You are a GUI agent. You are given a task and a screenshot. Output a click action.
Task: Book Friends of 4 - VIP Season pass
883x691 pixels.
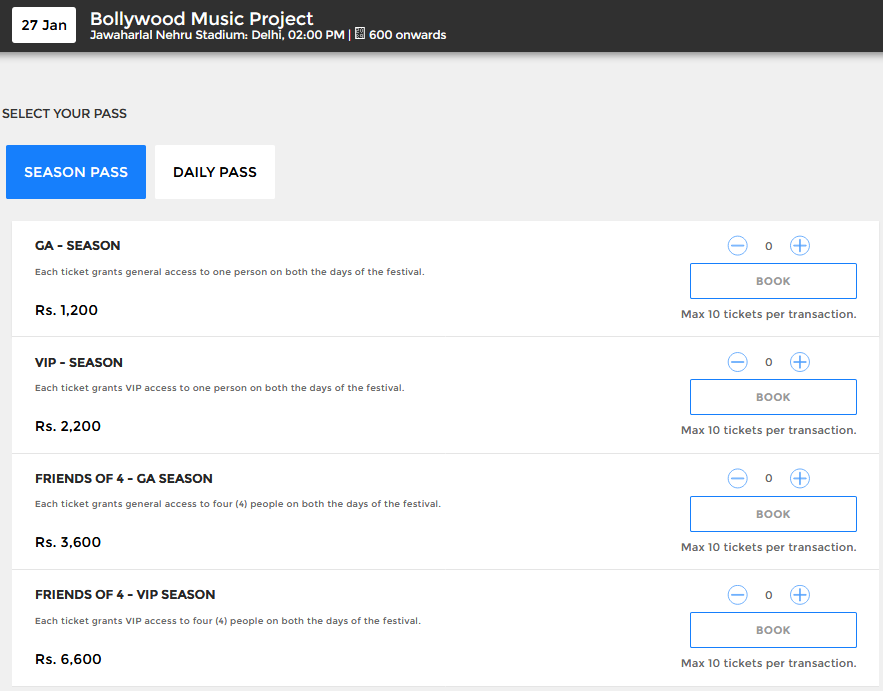[773, 630]
